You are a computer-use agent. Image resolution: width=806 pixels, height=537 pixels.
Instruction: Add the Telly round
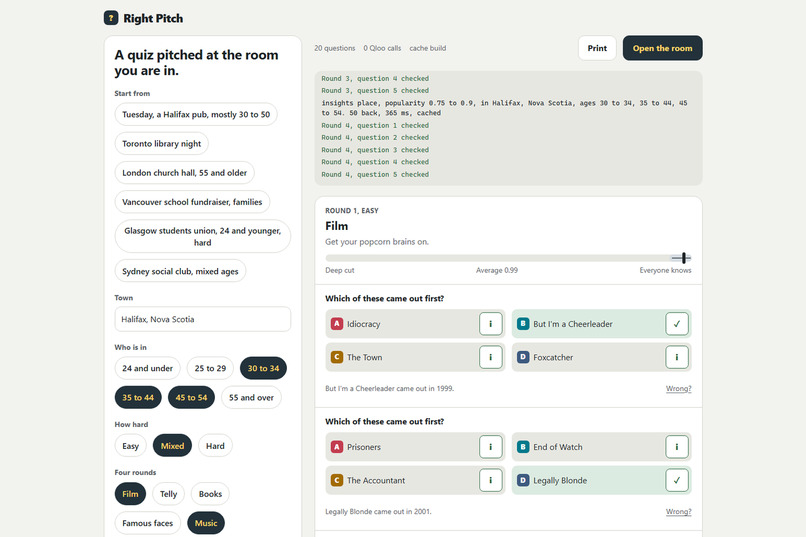[169, 494]
